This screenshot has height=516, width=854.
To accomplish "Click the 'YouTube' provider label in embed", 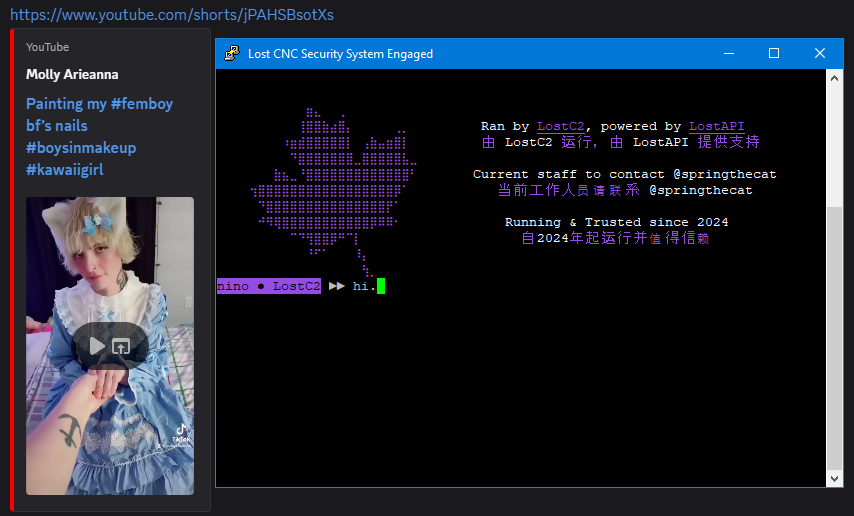I will pyautogui.click(x=47, y=47).
